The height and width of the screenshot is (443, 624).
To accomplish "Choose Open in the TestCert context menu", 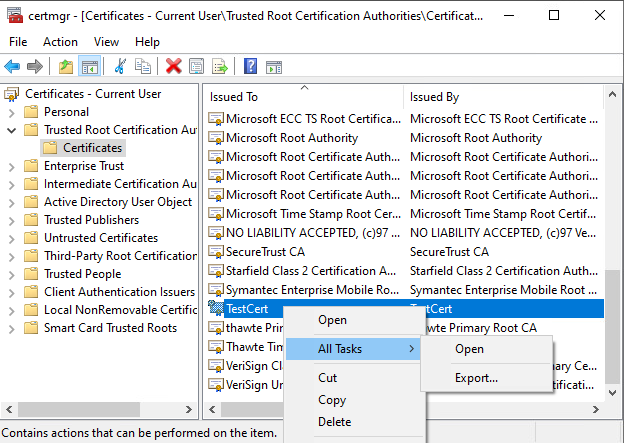I will coord(355,320).
